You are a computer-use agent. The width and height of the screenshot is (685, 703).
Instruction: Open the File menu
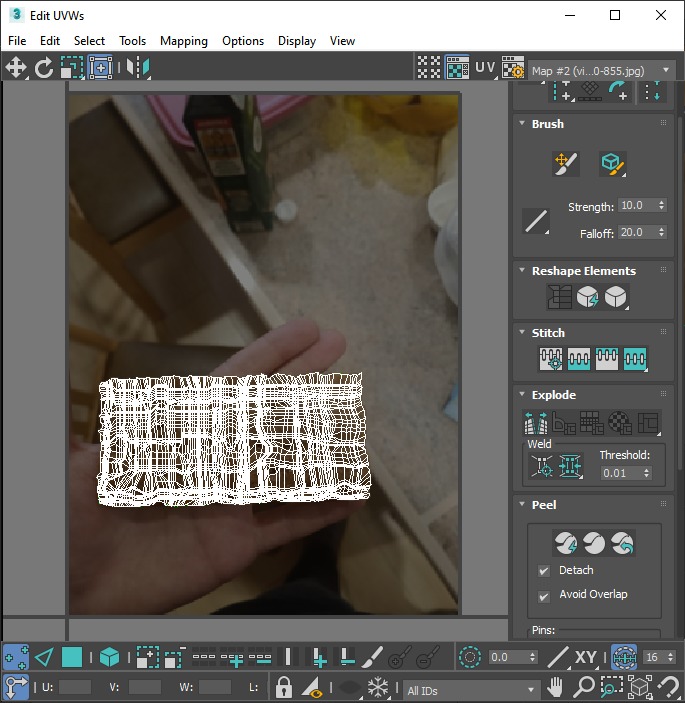[x=17, y=41]
